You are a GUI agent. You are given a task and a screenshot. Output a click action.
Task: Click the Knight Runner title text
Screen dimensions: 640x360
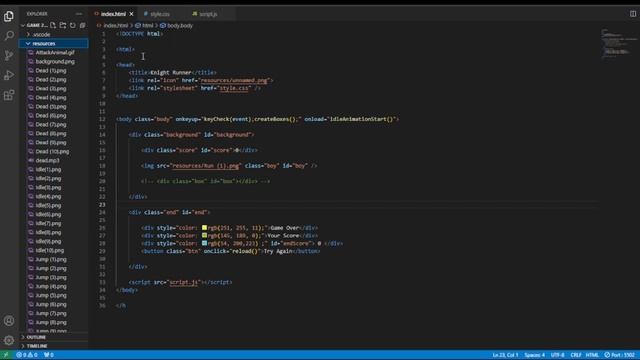click(171, 73)
